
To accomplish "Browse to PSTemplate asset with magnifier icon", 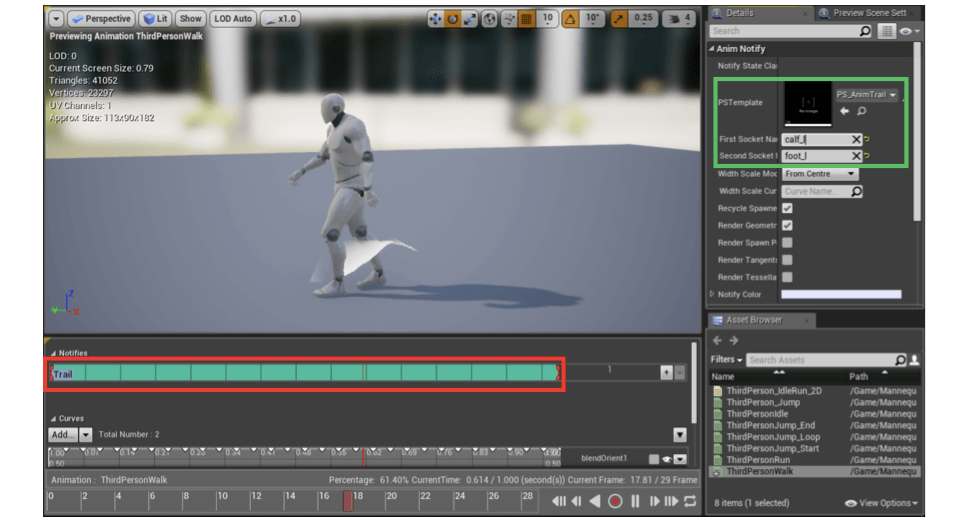I will pos(861,111).
